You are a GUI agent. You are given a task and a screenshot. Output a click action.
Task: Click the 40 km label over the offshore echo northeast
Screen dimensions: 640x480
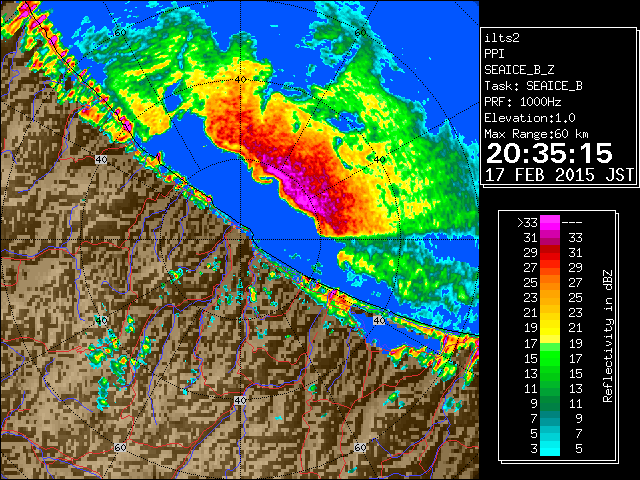pos(379,160)
